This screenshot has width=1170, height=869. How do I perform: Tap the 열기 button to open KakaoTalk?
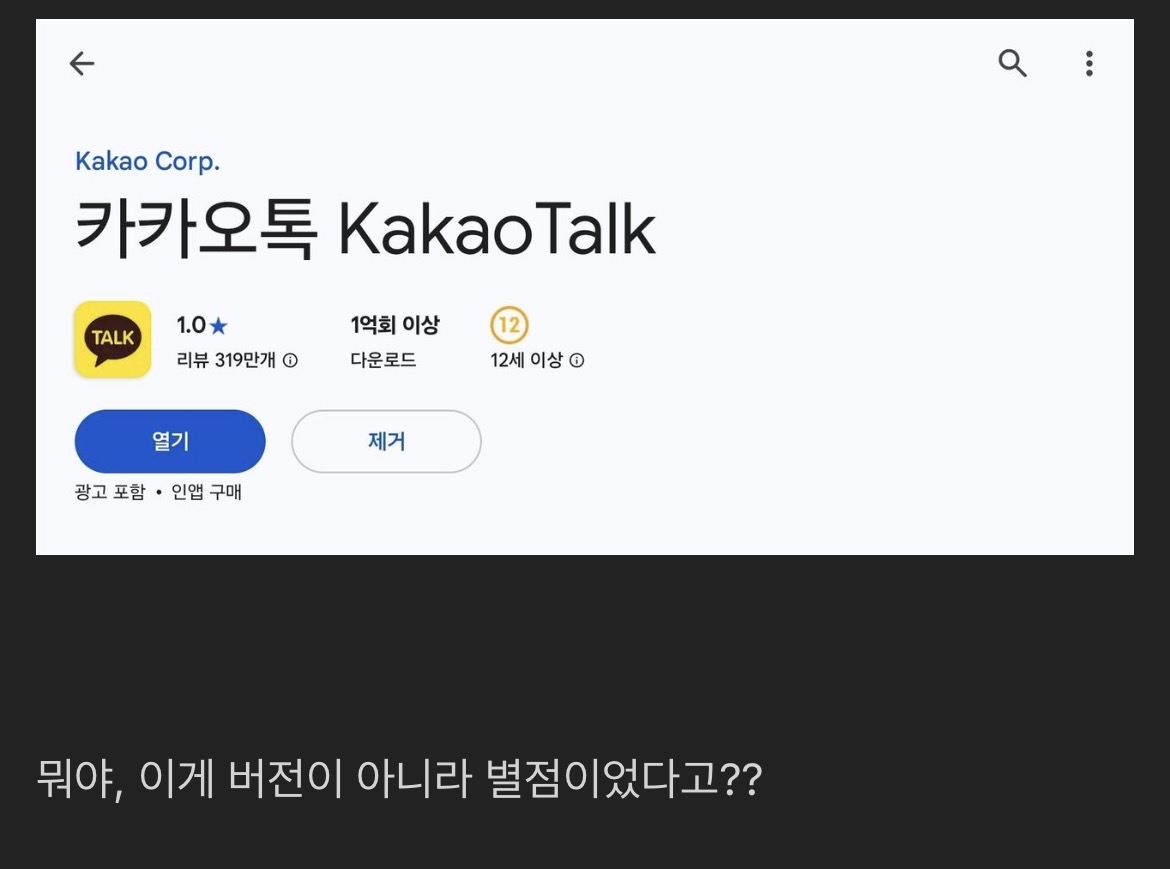(x=170, y=441)
